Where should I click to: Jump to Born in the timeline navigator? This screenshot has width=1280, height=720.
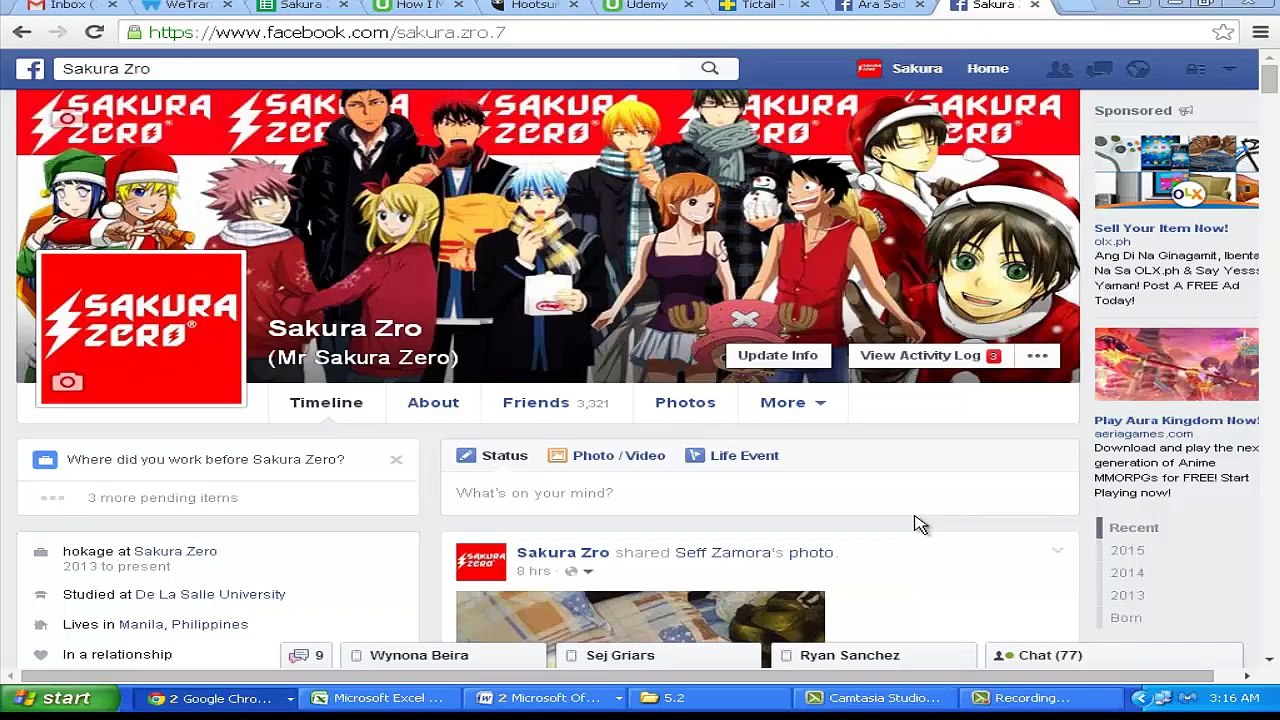coord(1125,617)
